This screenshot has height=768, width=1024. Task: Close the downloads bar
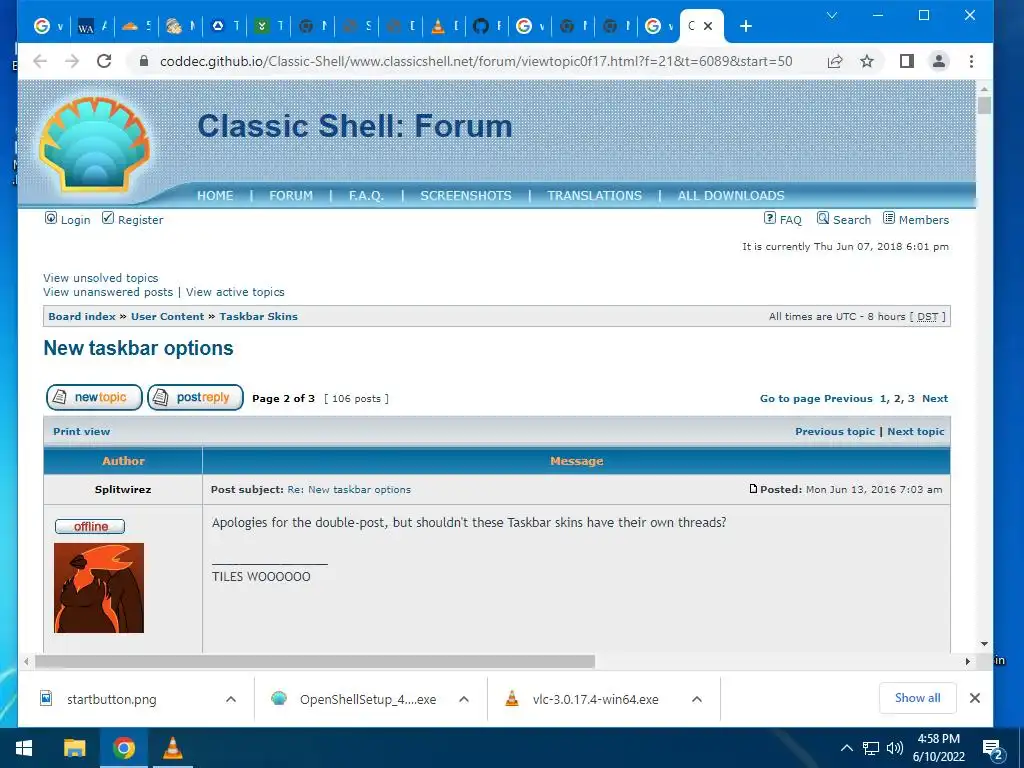(975, 698)
